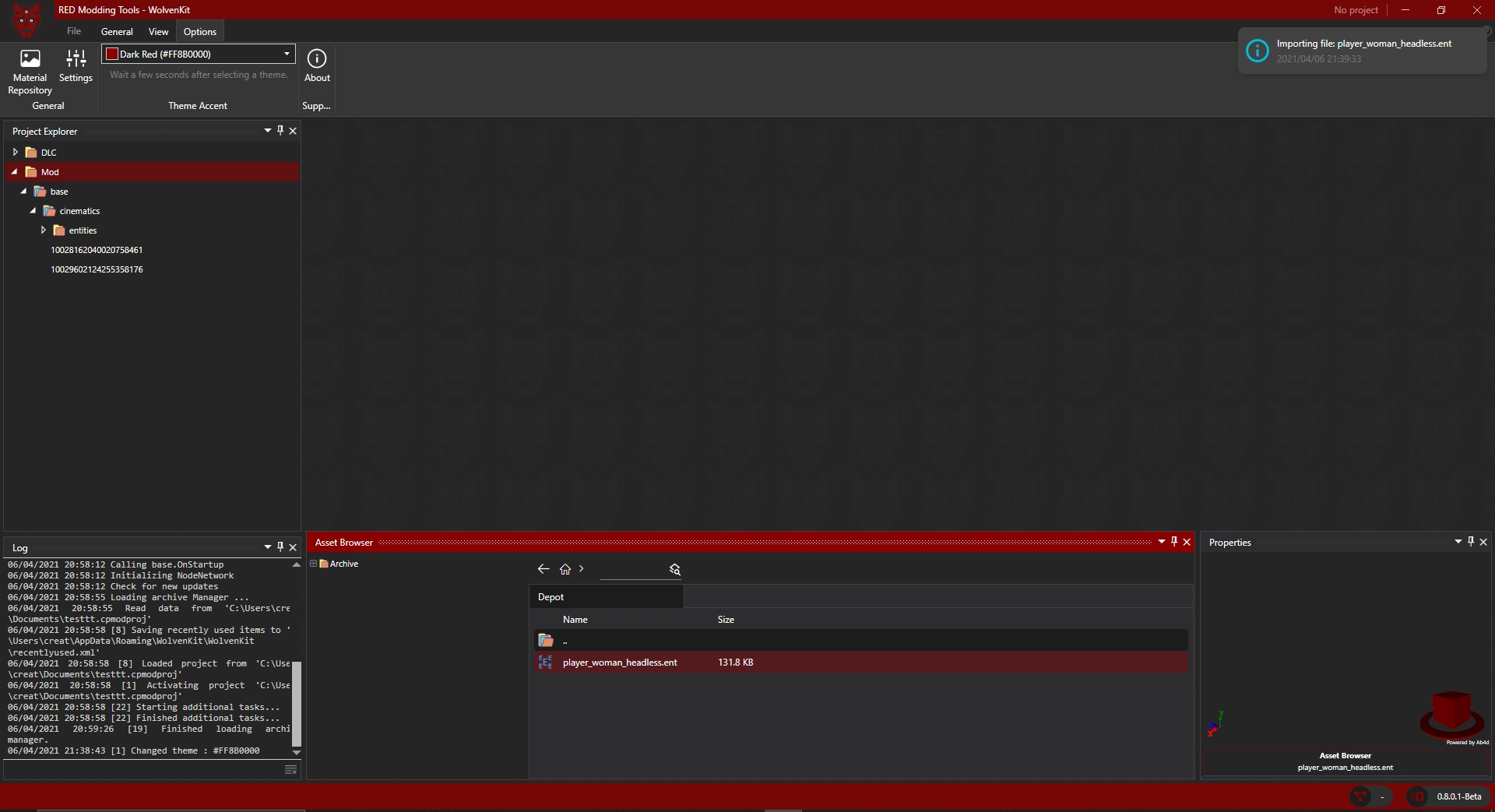Click the Dark Red color swatch
The width and height of the screenshot is (1495, 812).
(112, 54)
